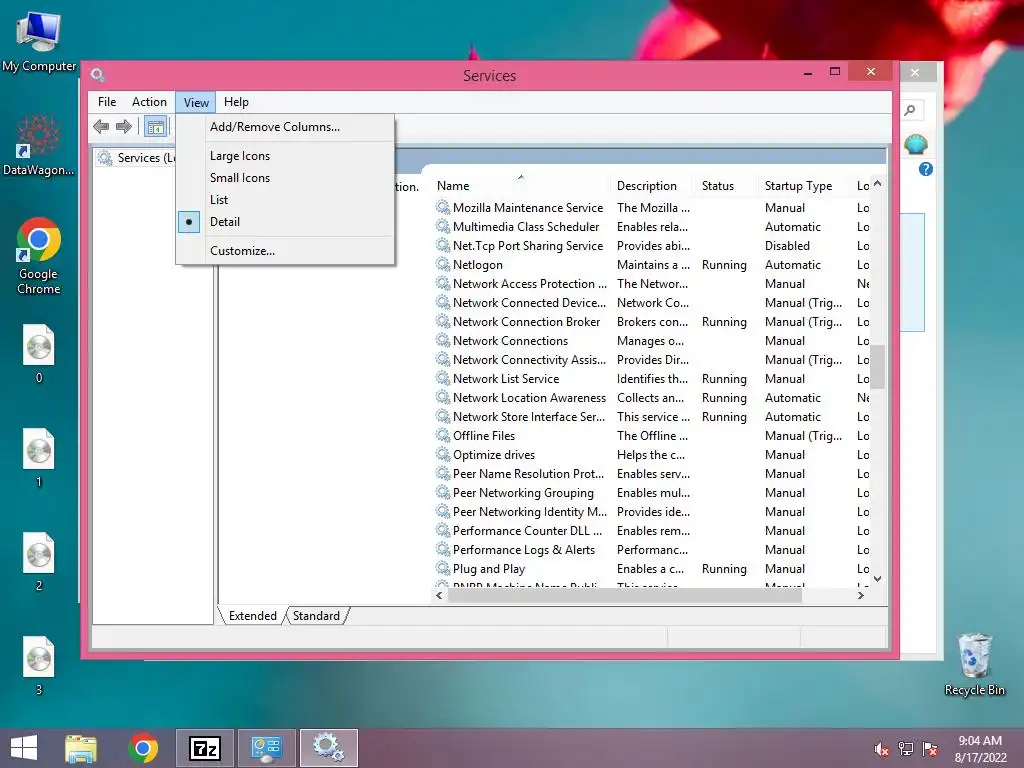Switch to Control Panel taskbar item

coord(266,748)
